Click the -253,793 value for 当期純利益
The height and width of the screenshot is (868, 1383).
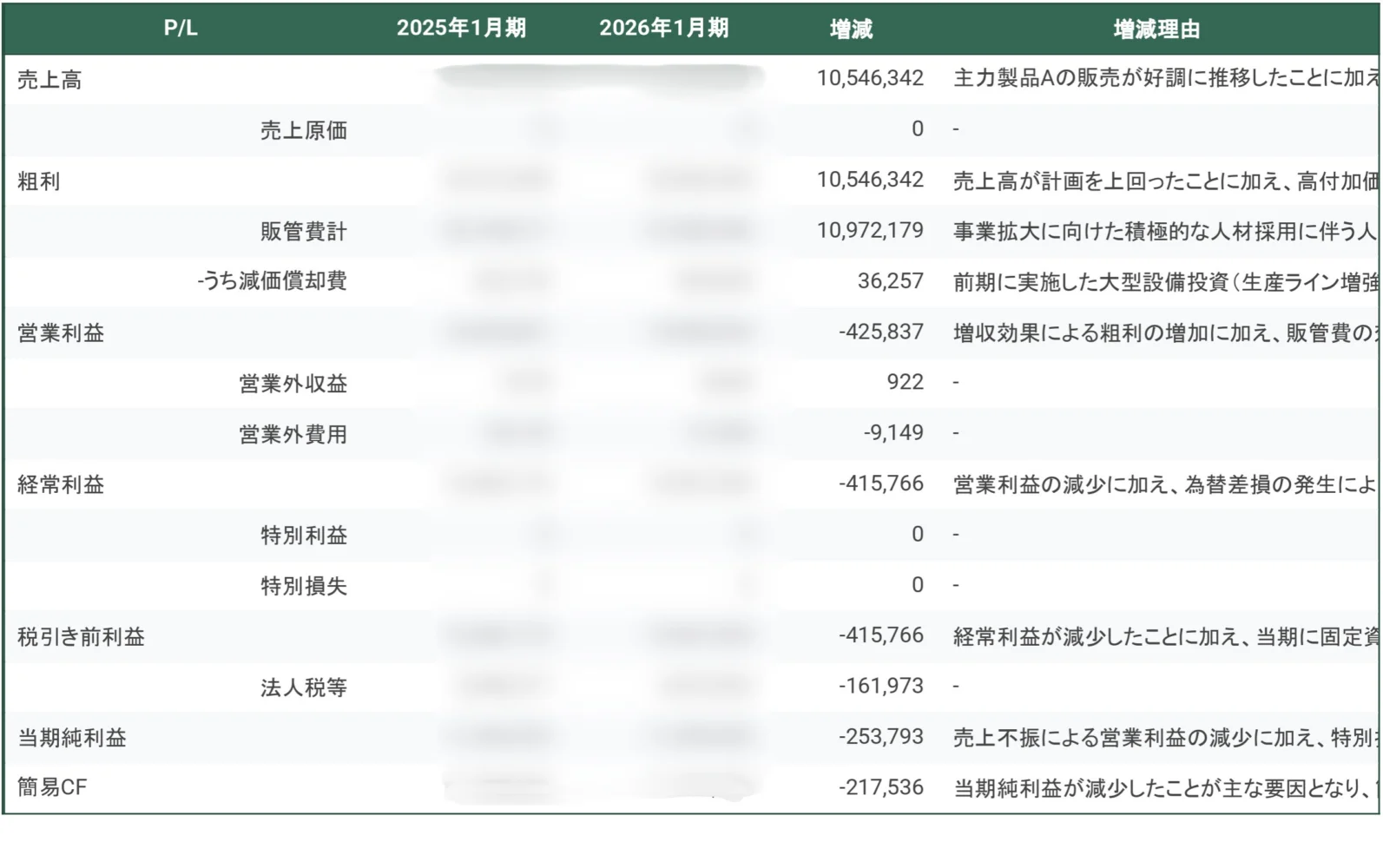pyautogui.click(x=881, y=737)
